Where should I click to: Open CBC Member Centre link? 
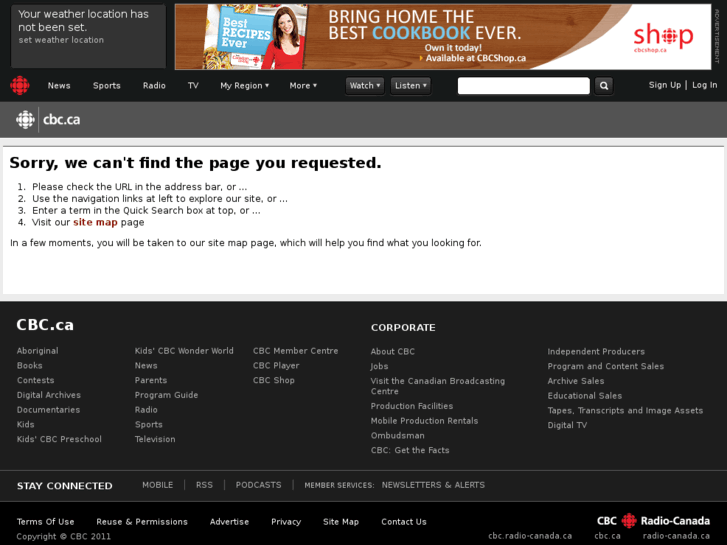click(295, 351)
